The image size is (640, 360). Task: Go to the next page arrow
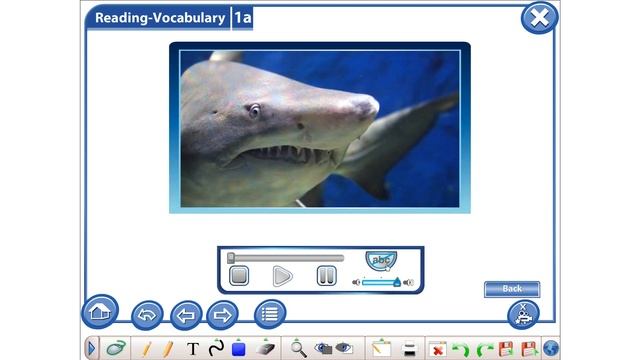coord(222,315)
